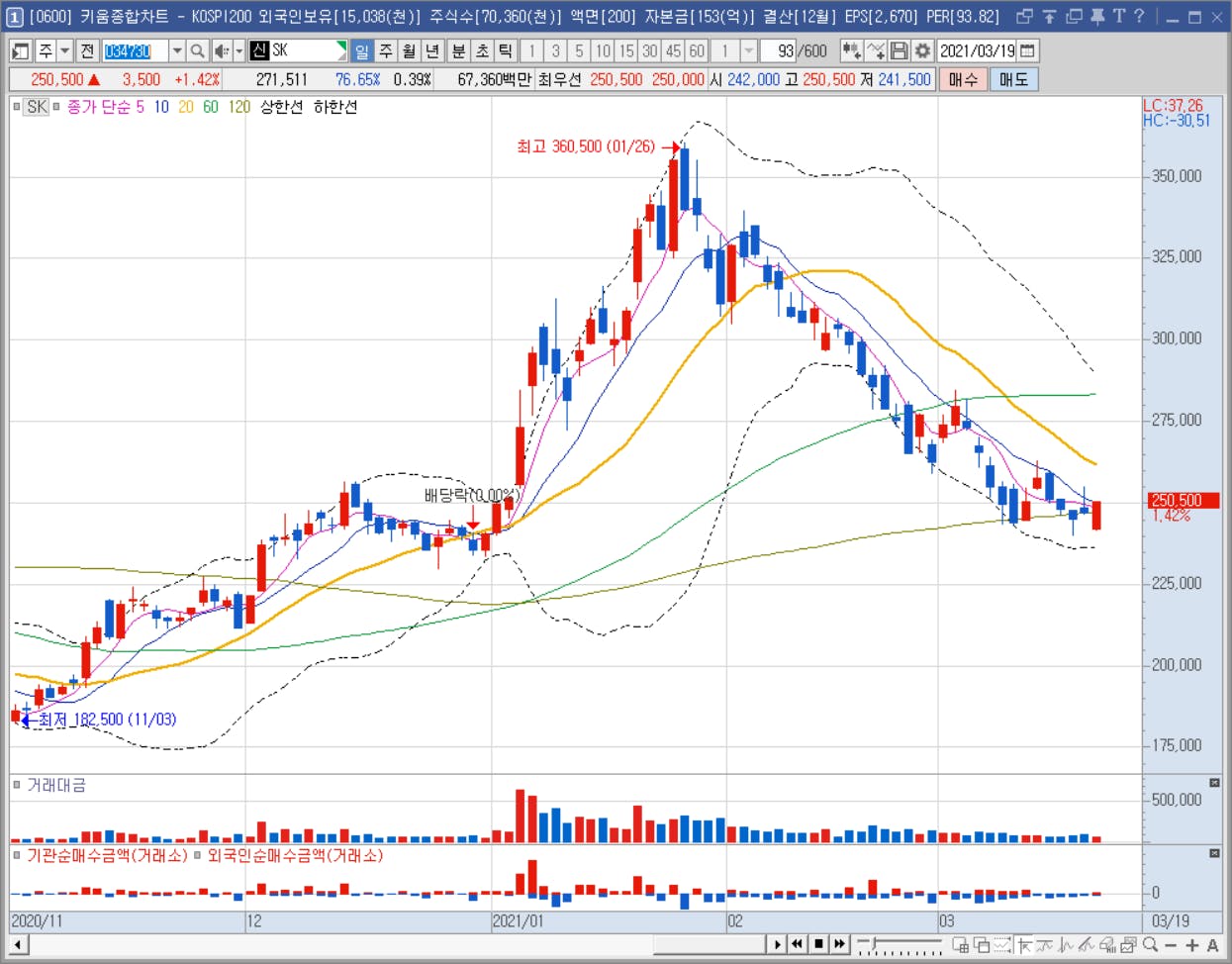Viewport: 1232px width, 964px height.
Task: Select the 5 interval preset button
Action: point(579,50)
